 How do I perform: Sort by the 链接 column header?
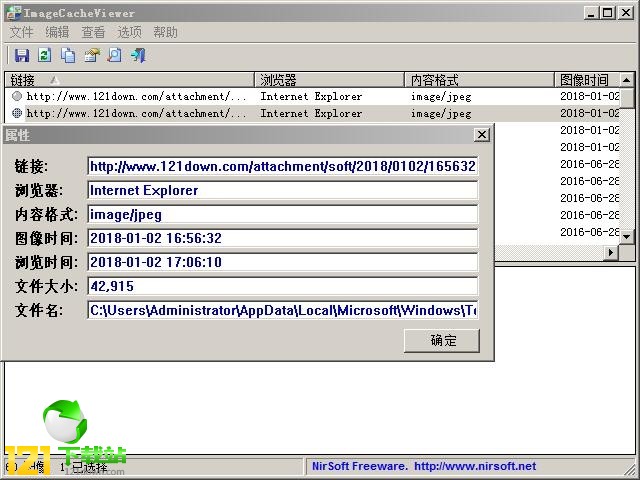click(129, 80)
